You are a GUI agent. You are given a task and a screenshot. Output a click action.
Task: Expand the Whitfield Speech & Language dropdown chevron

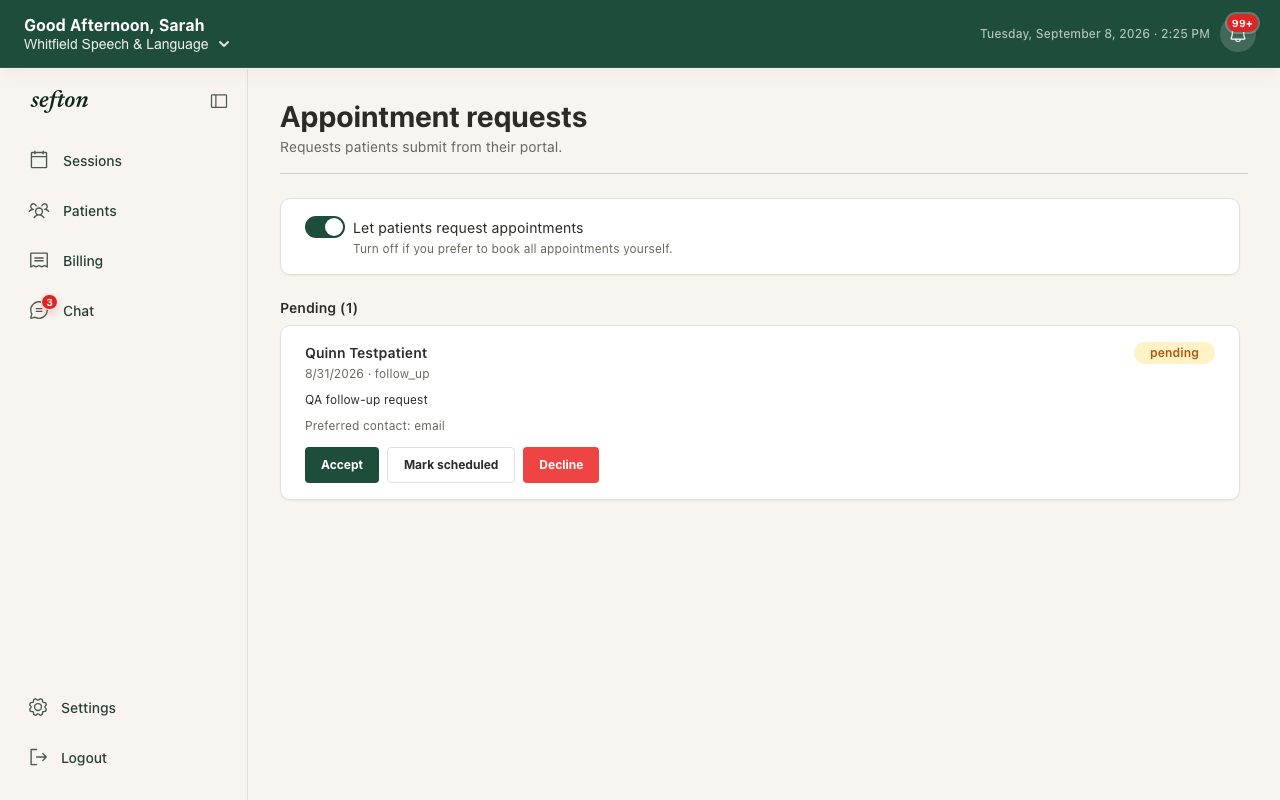224,44
